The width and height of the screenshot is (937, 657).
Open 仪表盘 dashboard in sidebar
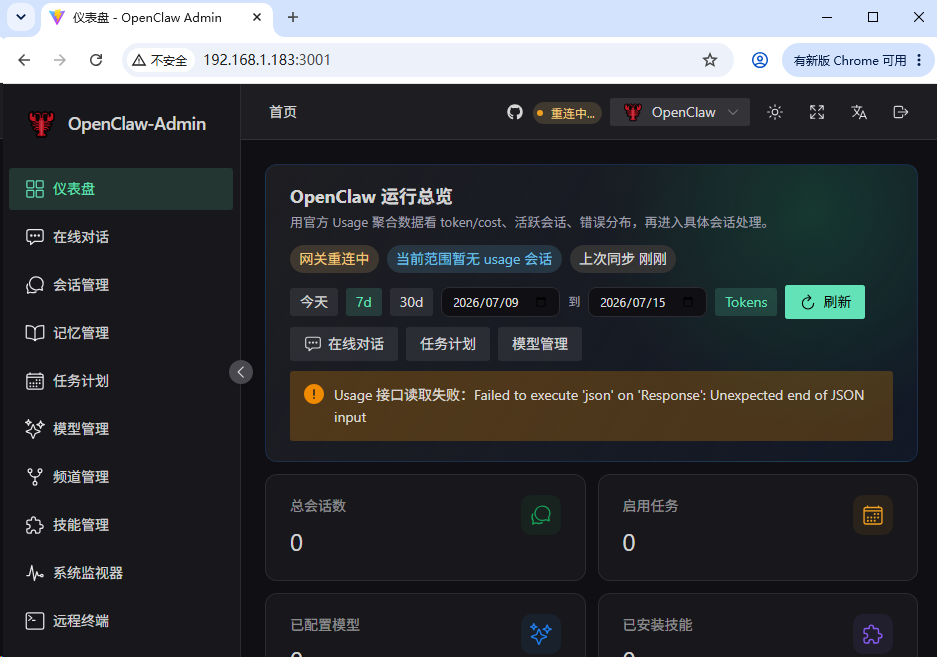coord(121,189)
